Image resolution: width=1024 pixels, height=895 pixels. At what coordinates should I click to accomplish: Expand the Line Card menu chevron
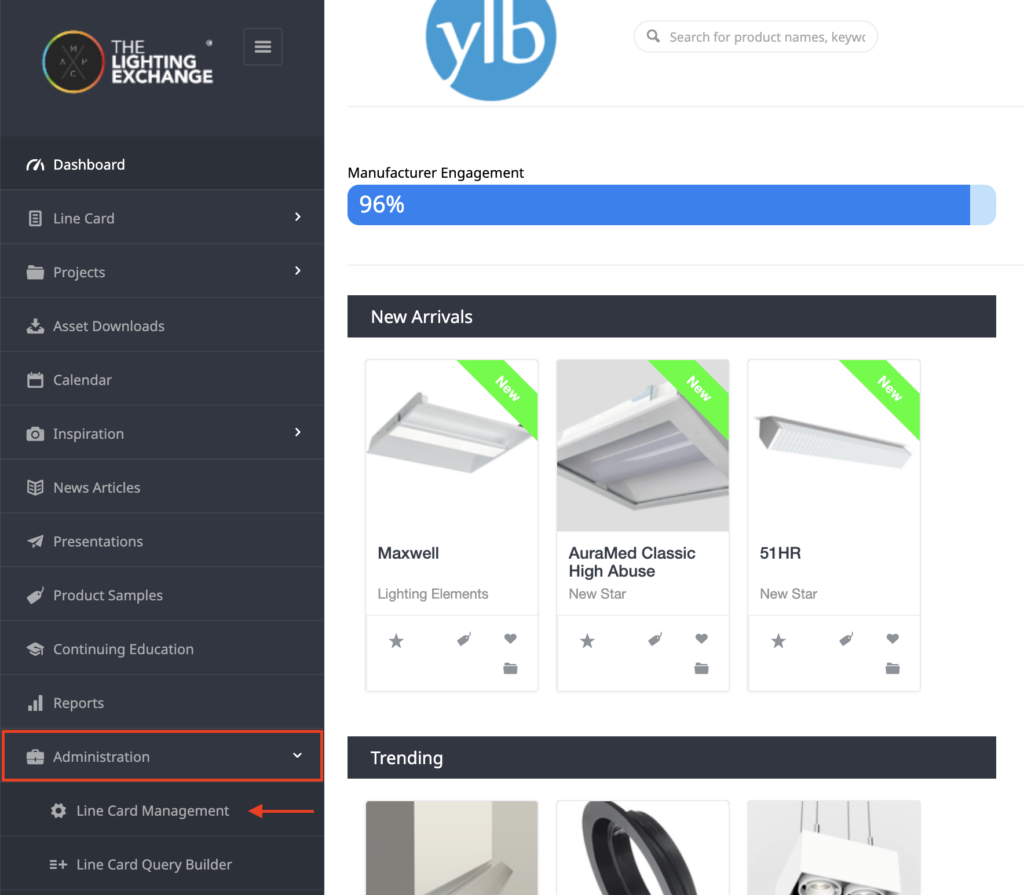298,216
